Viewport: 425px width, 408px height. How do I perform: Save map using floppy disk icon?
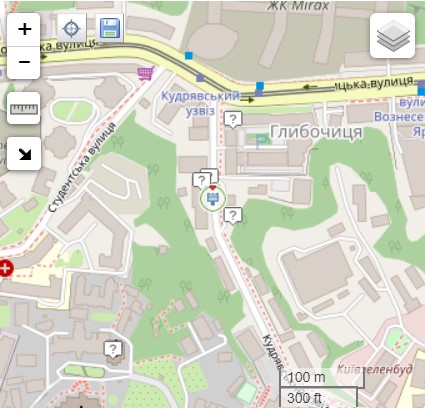110,28
